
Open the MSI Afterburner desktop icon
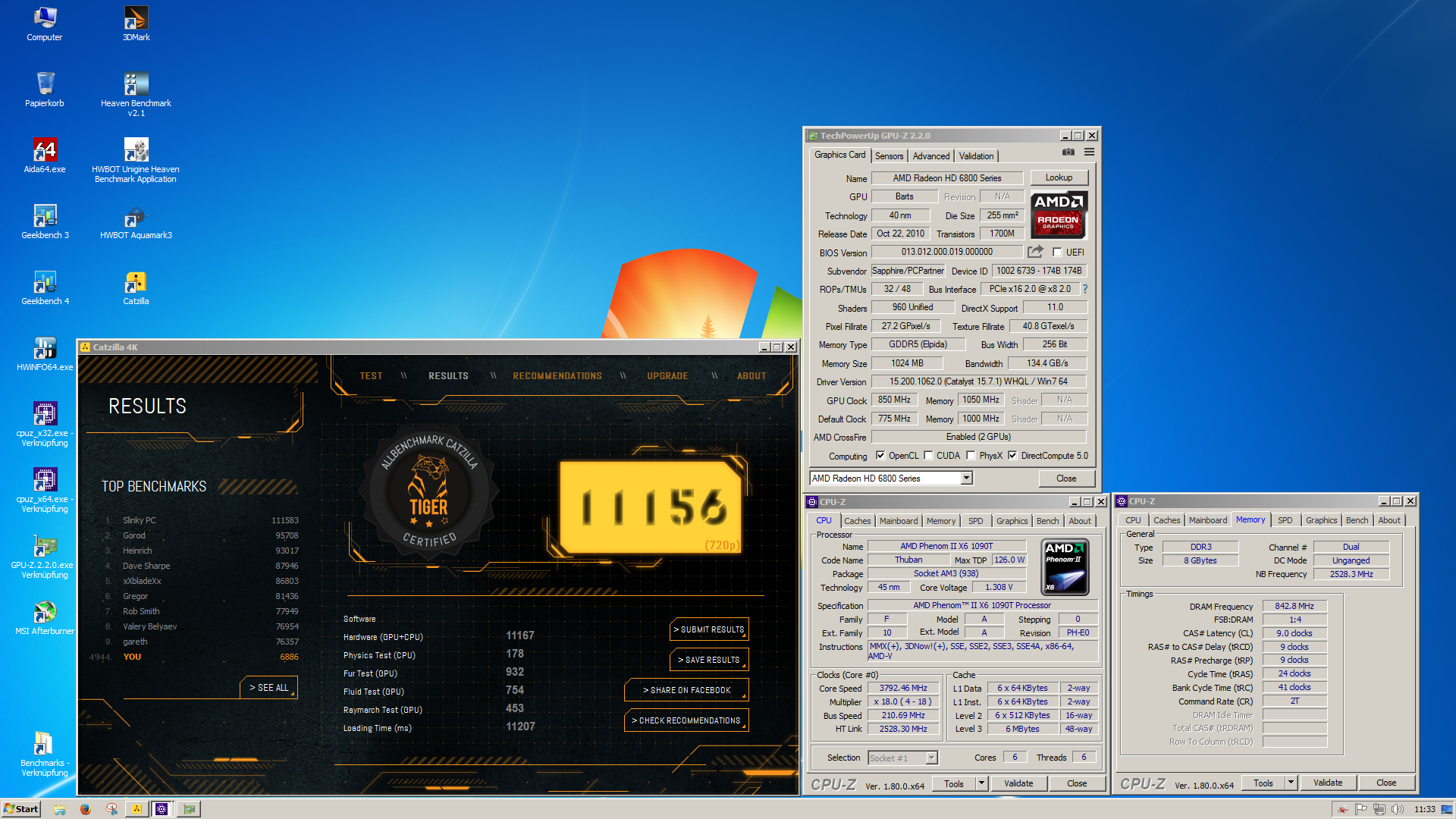(x=45, y=617)
